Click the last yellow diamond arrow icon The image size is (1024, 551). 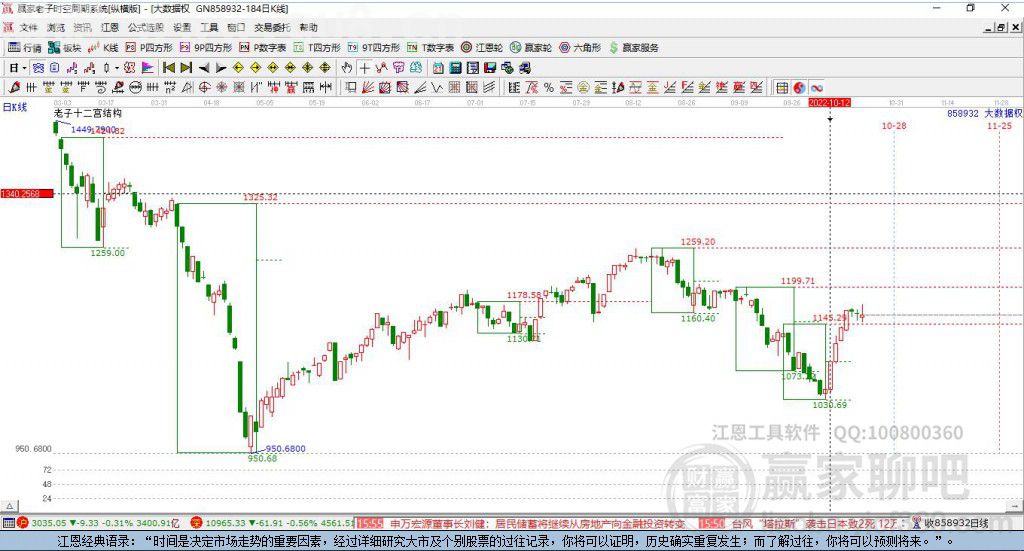(x=325, y=68)
